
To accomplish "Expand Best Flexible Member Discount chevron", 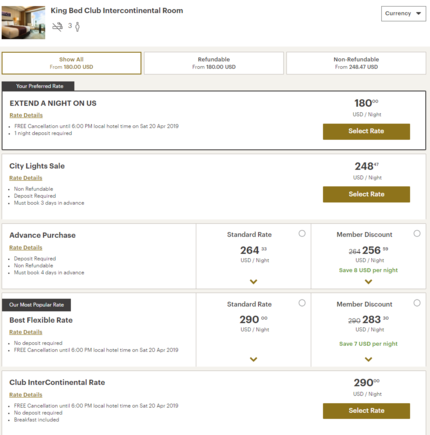I will coord(368,359).
